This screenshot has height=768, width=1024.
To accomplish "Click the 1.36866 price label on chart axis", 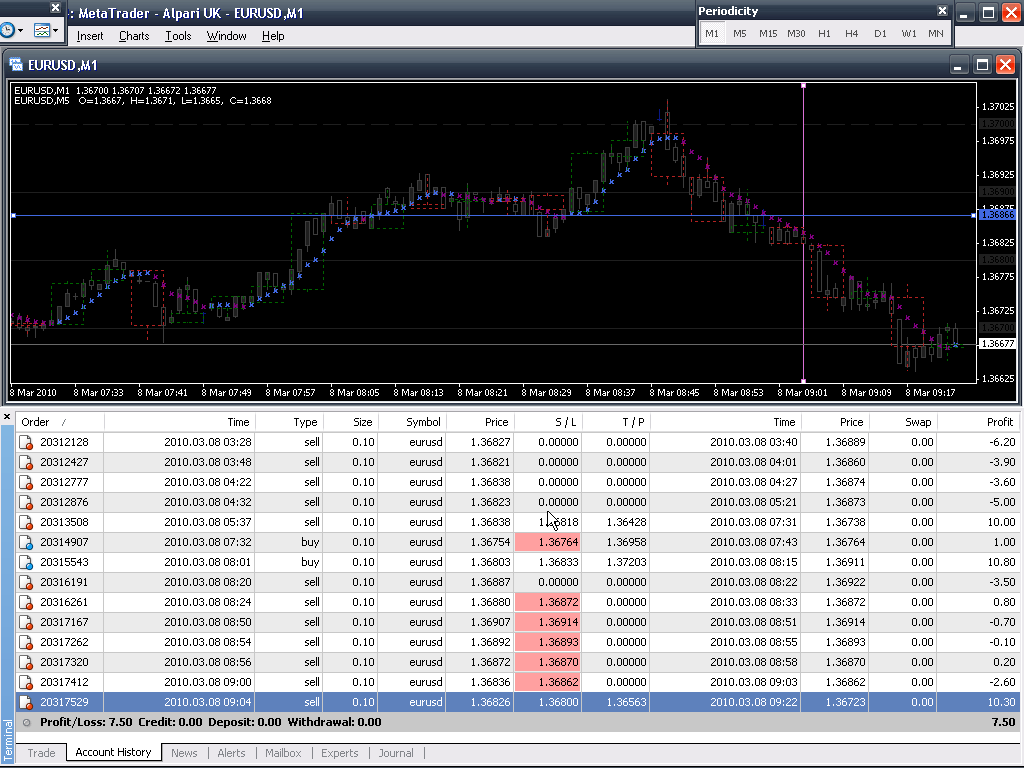I will click(x=996, y=215).
